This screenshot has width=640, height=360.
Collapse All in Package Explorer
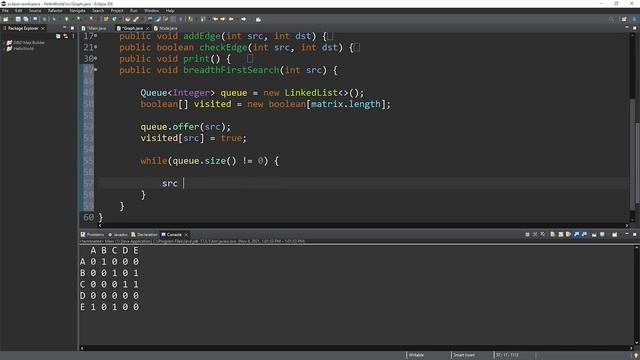coord(58,36)
